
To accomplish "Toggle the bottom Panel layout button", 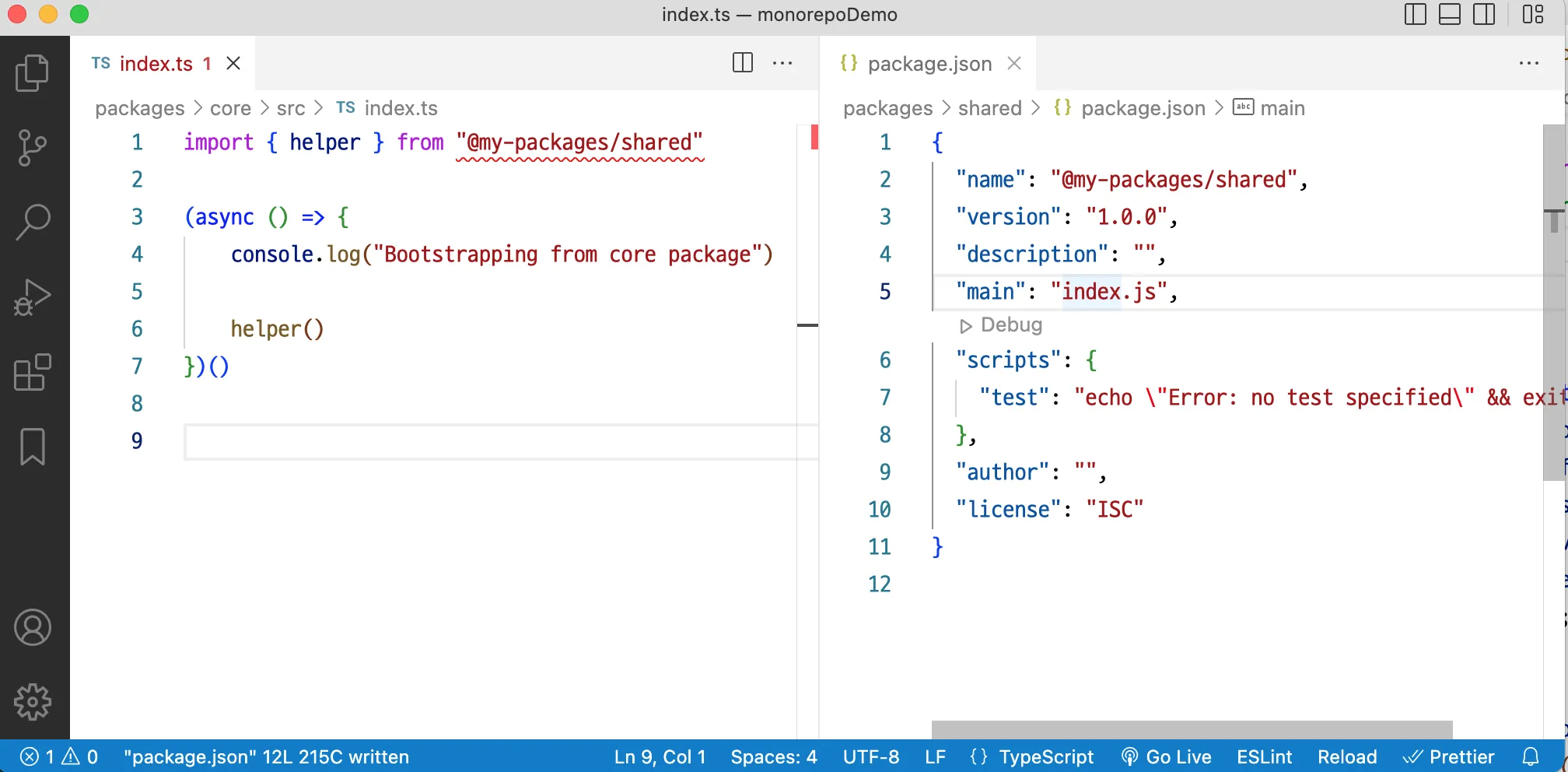I will [x=1450, y=15].
